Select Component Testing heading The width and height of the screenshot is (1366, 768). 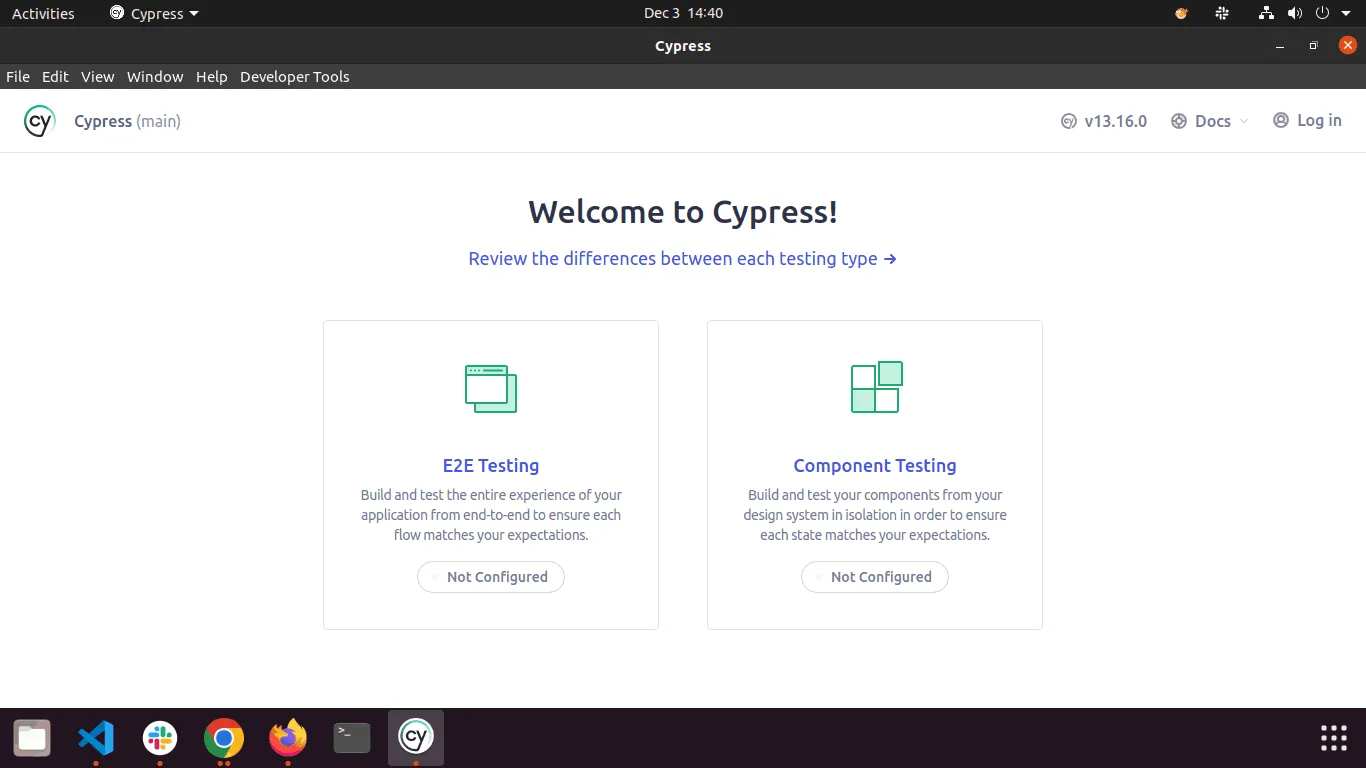click(875, 465)
